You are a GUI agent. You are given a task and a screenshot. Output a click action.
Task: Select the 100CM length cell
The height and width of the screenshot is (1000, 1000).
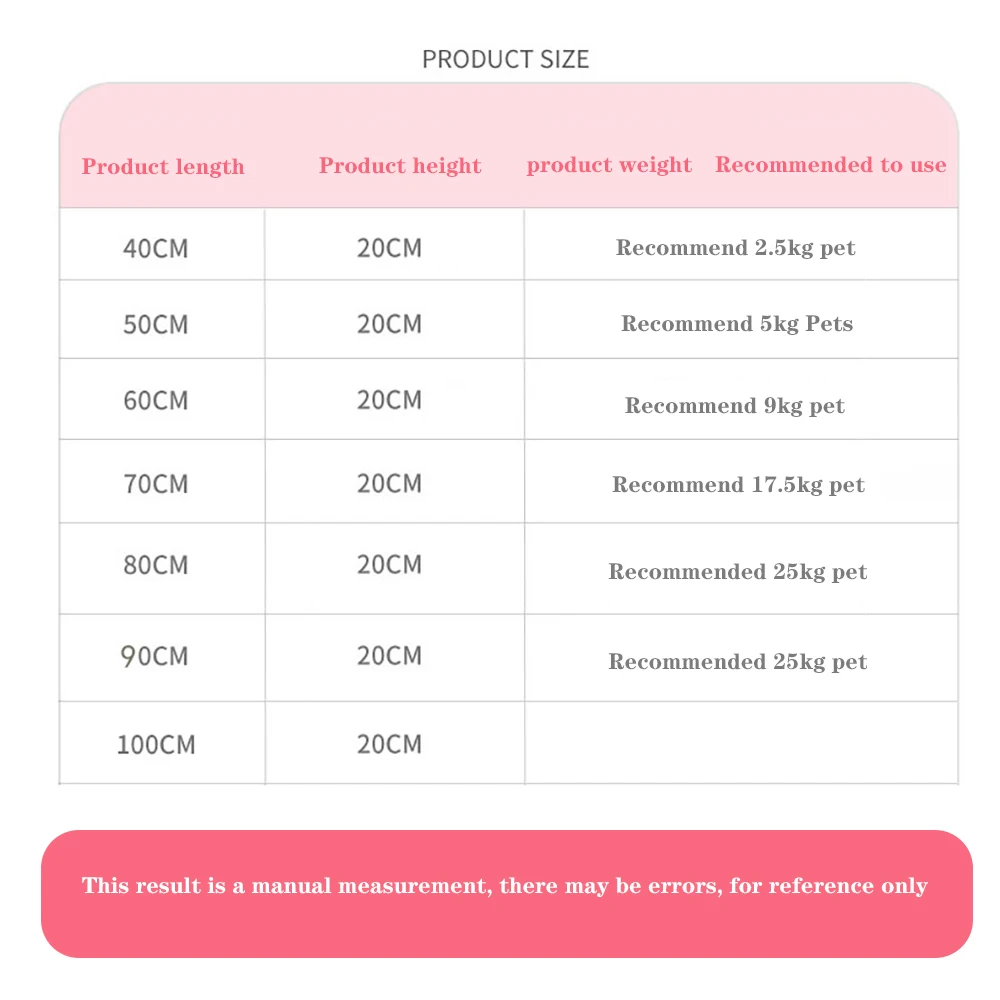coord(156,745)
